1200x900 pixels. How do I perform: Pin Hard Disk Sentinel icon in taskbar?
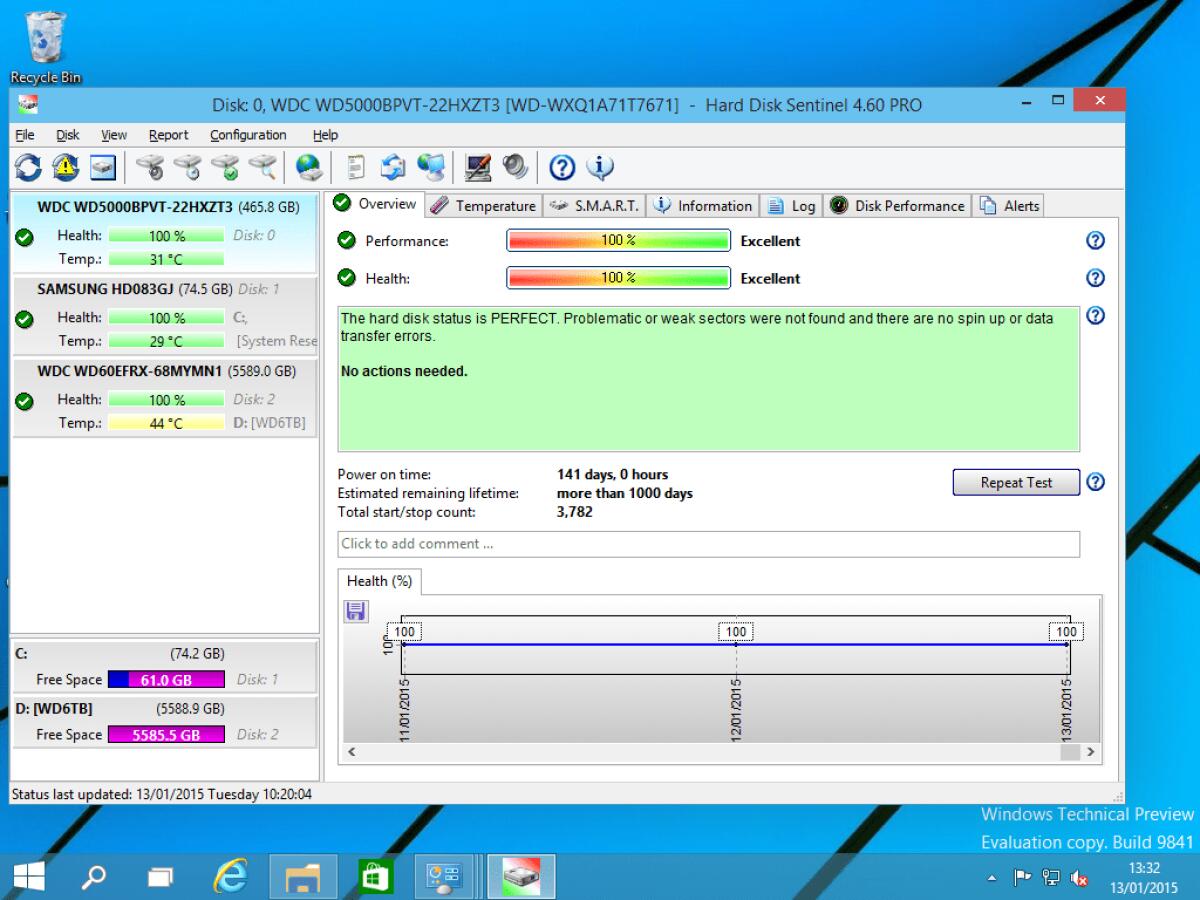click(x=520, y=876)
